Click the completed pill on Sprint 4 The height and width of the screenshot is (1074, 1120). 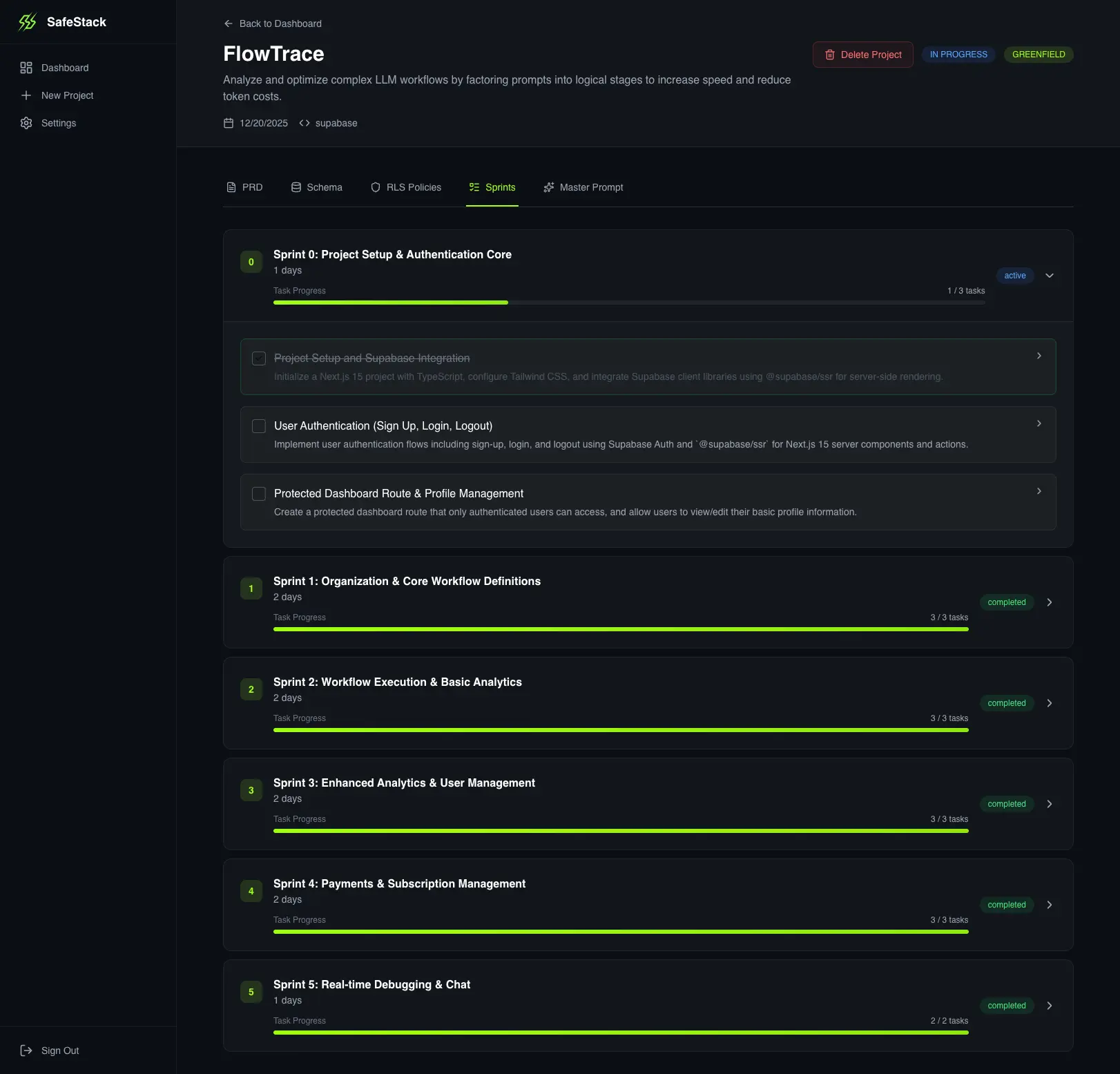(x=1007, y=905)
